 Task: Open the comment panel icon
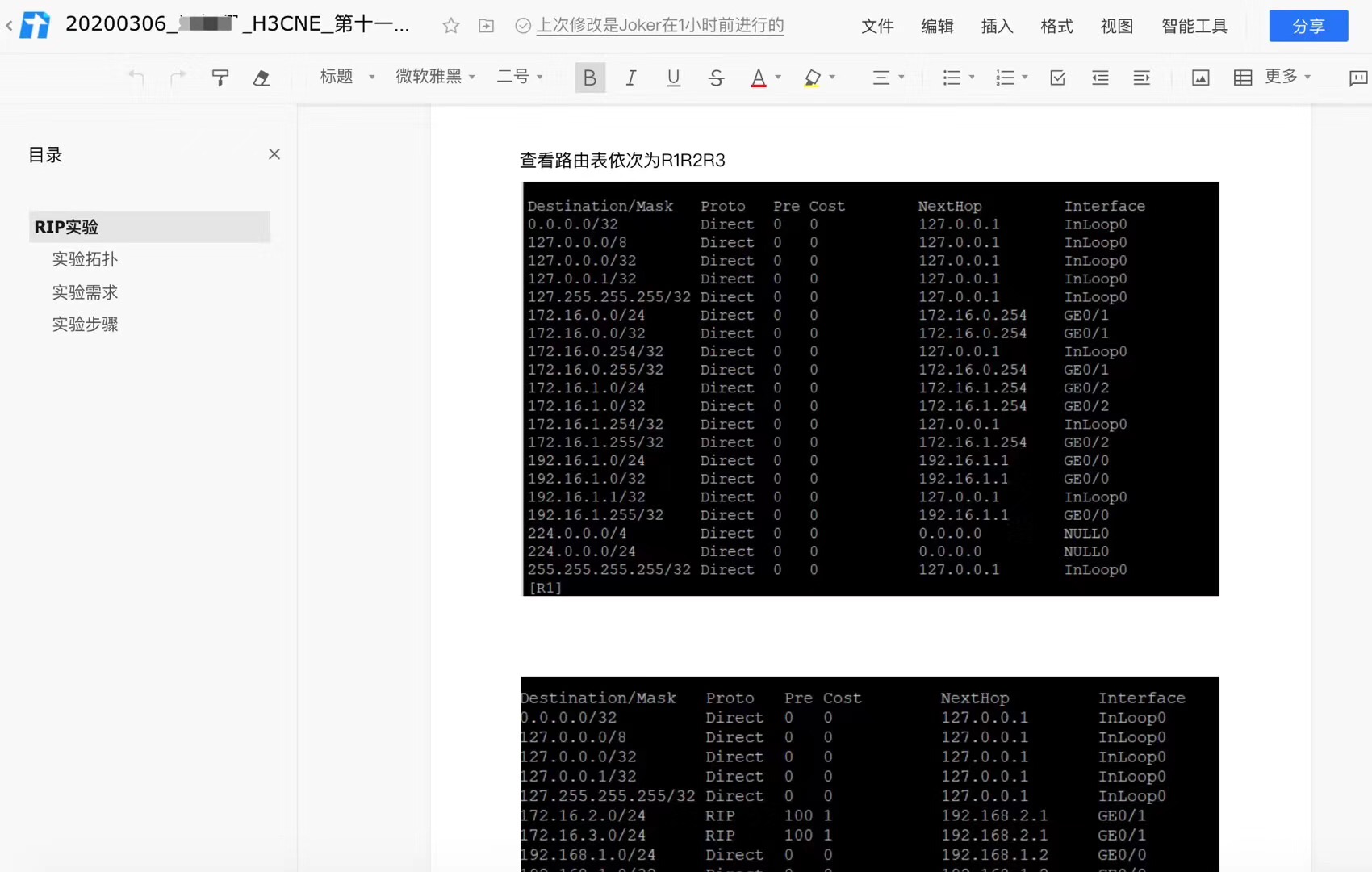coord(1357,78)
